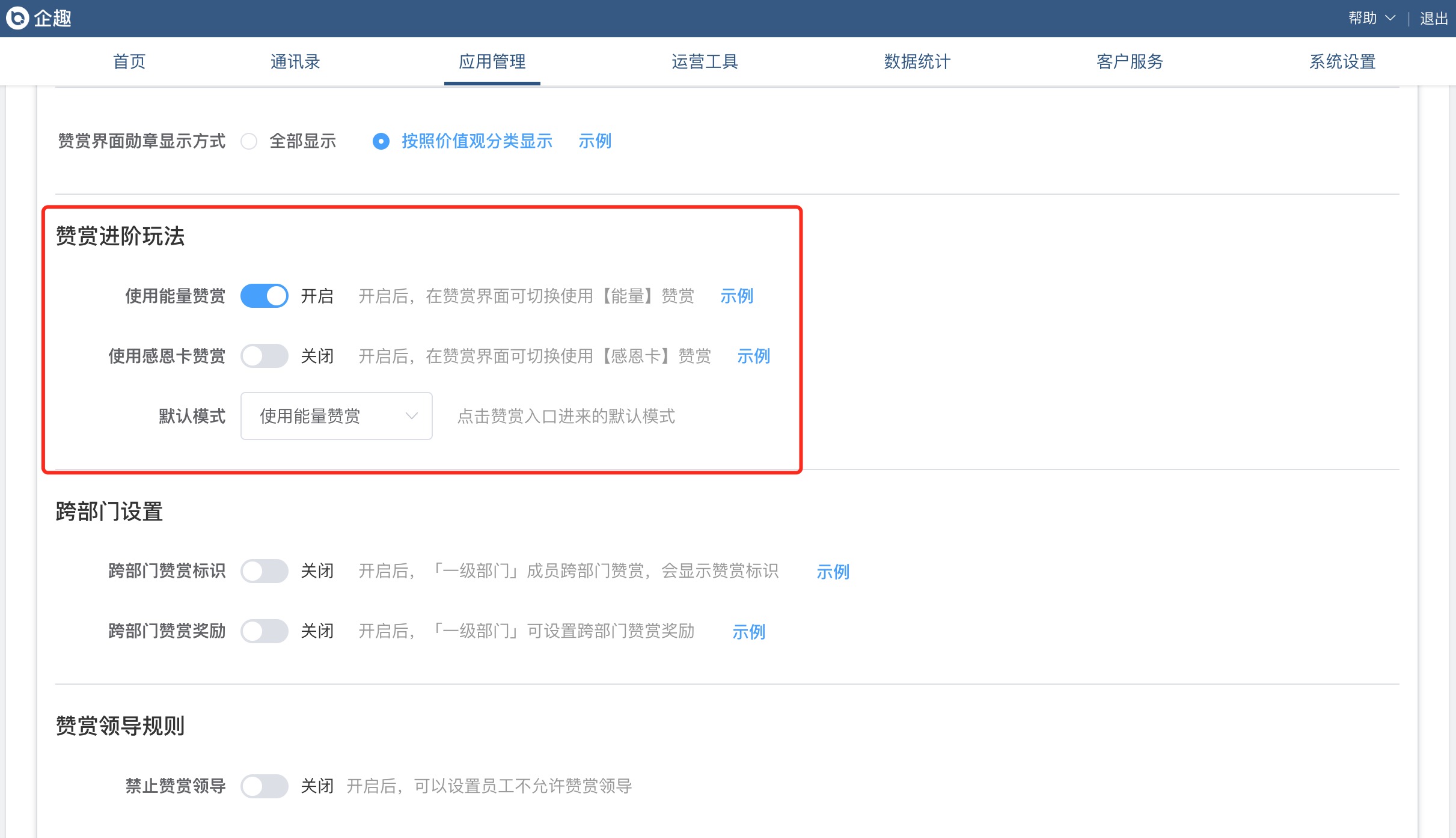
Task: Select 按照价值观分类显示 radio option
Action: (381, 141)
